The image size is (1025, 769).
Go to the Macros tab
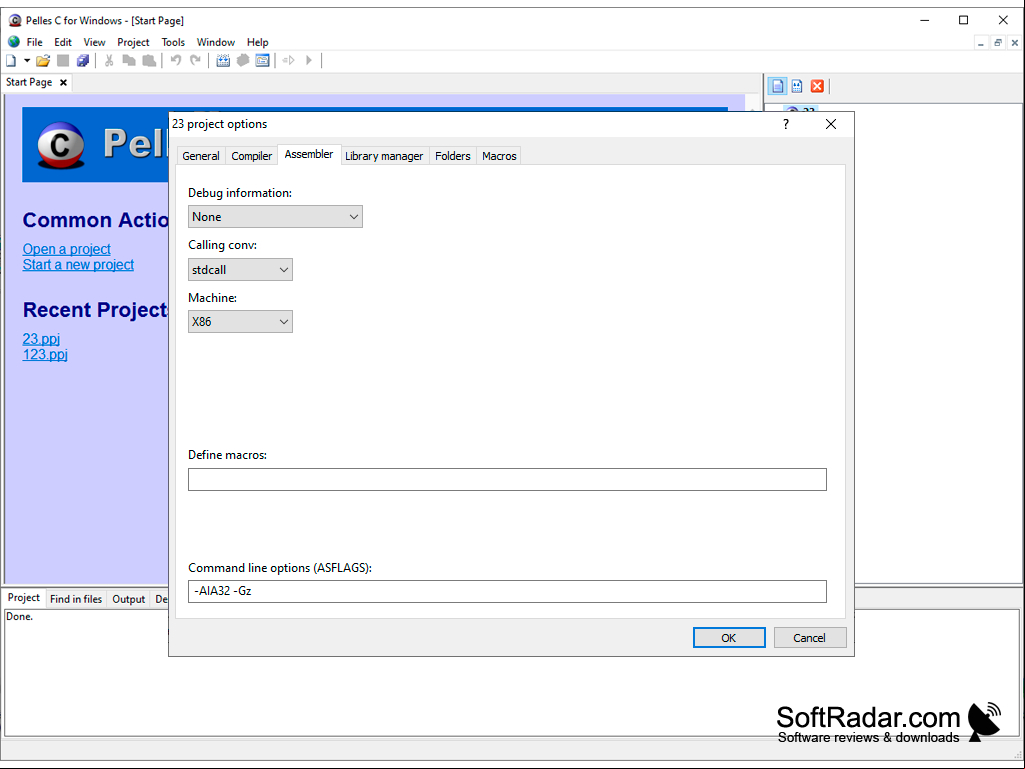coord(499,156)
